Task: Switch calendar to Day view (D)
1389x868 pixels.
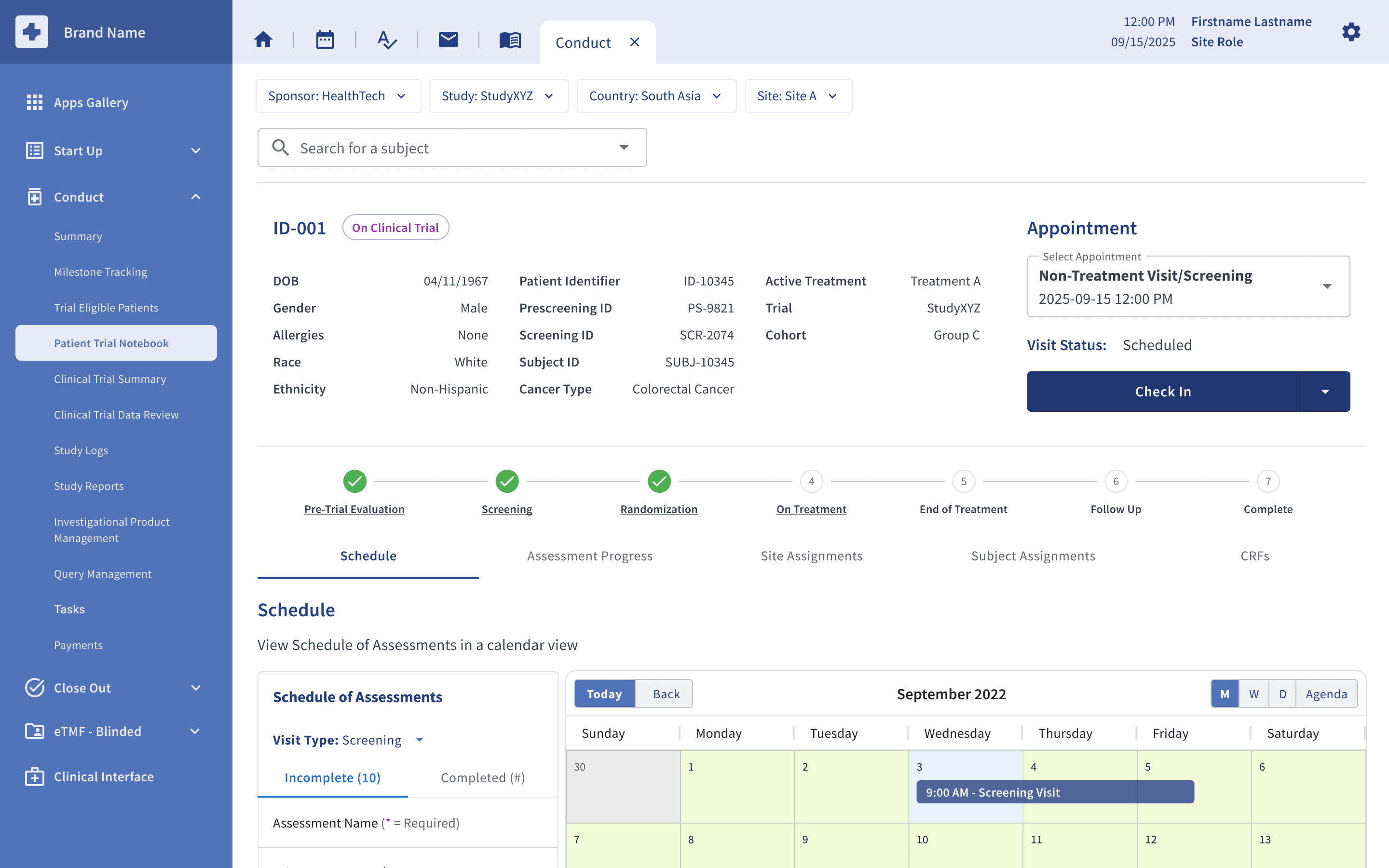Action: [1283, 694]
